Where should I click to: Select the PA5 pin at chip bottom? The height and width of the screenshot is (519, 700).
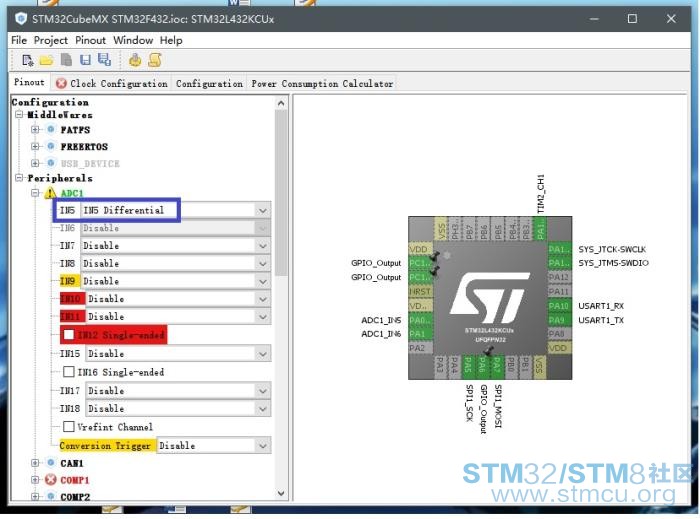pos(468,367)
